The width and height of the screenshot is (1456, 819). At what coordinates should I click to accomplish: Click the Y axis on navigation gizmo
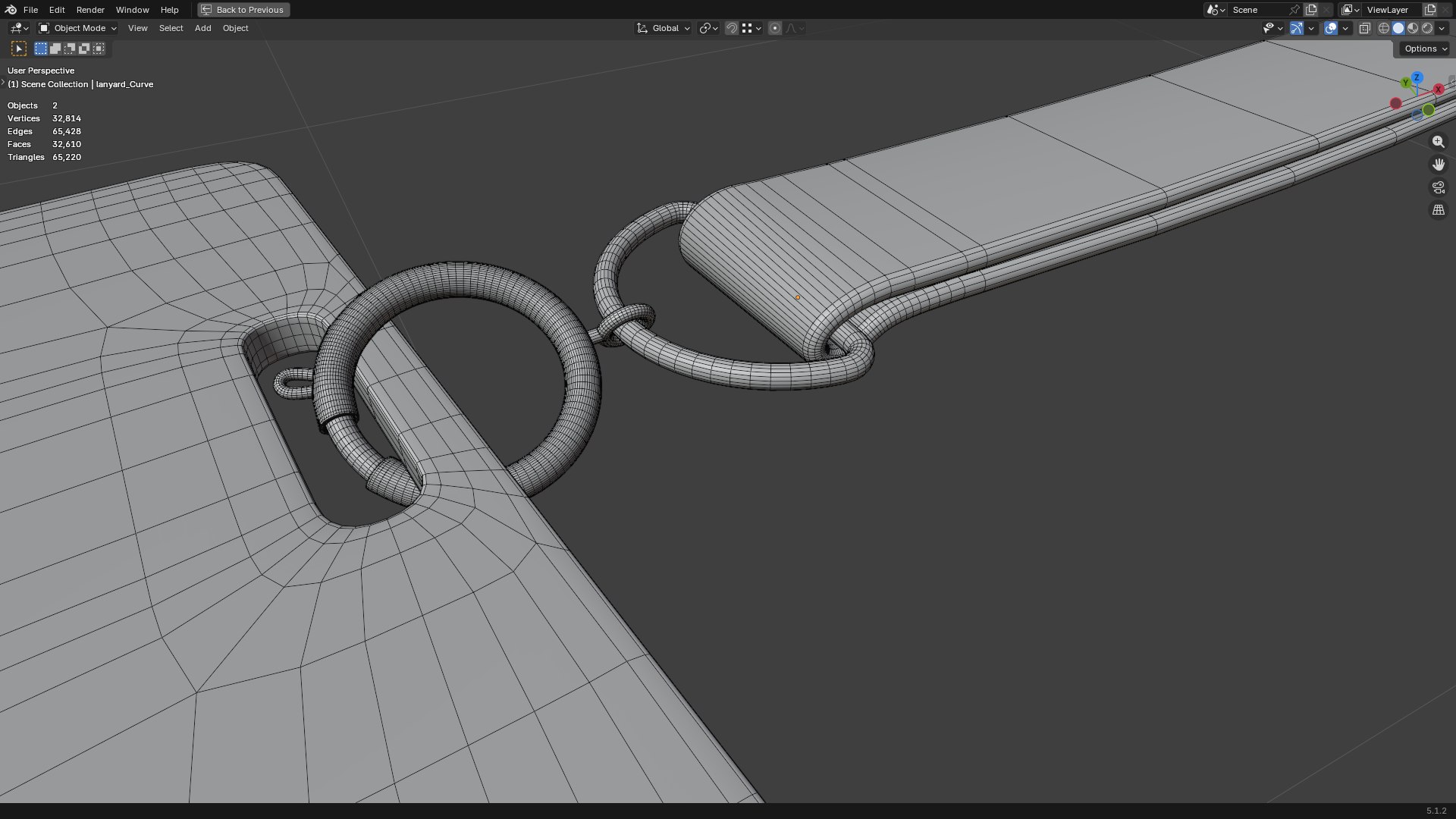(1406, 83)
